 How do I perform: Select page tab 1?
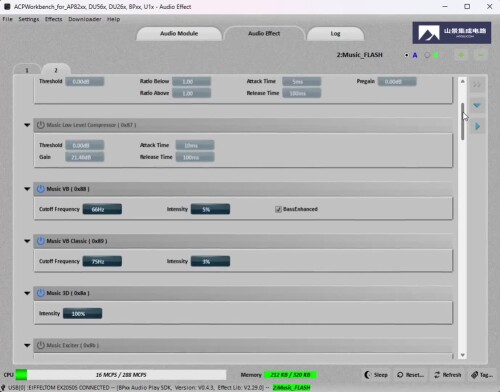[27, 70]
